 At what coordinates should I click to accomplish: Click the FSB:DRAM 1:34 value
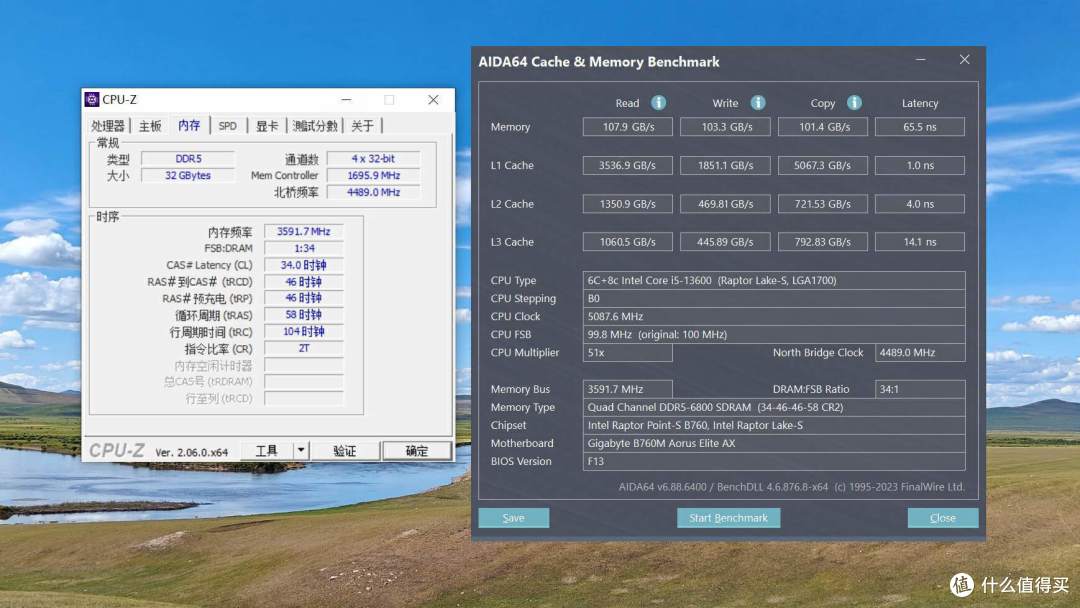[x=304, y=248]
